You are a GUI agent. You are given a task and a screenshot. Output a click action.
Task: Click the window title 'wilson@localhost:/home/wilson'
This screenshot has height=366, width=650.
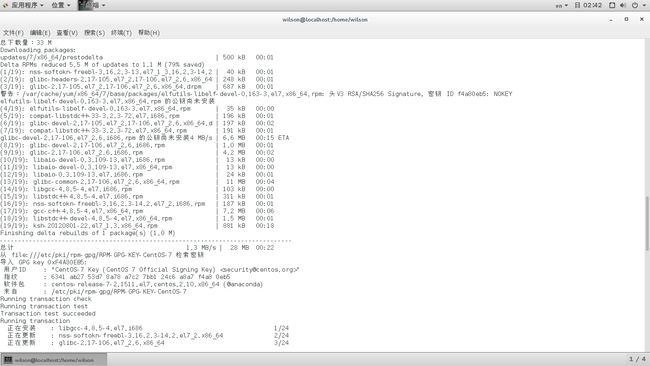(325, 19)
